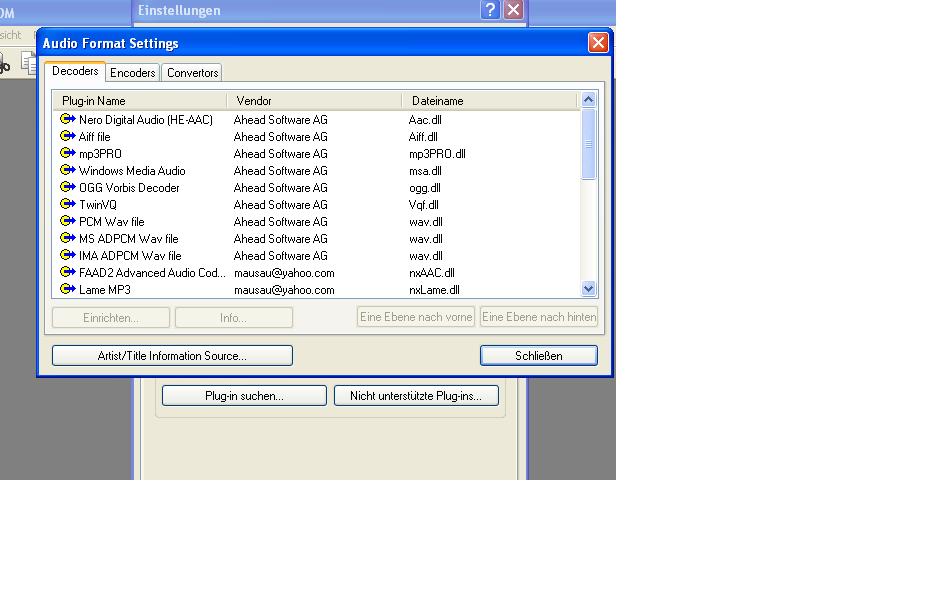Click the Windows Media Audio plug-in icon
951x610 pixels.
click(67, 170)
